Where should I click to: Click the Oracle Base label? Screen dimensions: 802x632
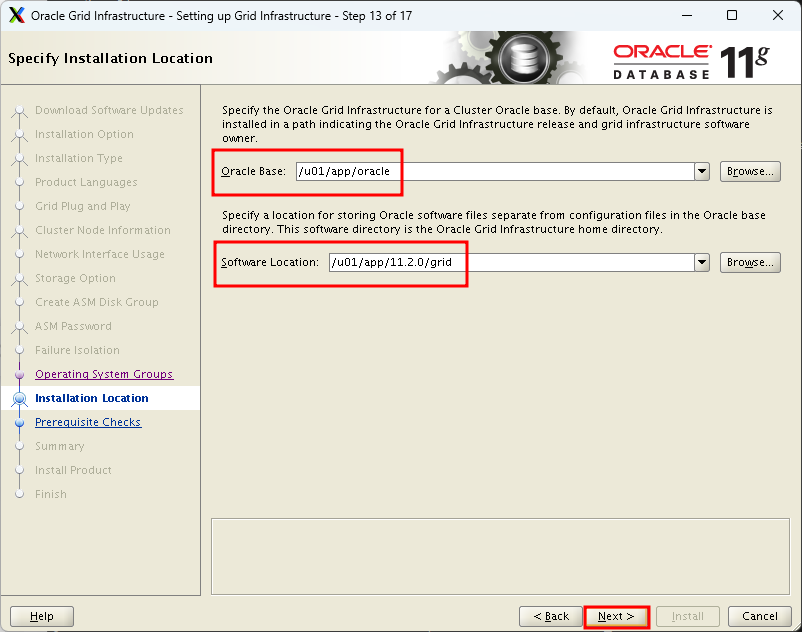coord(253,171)
